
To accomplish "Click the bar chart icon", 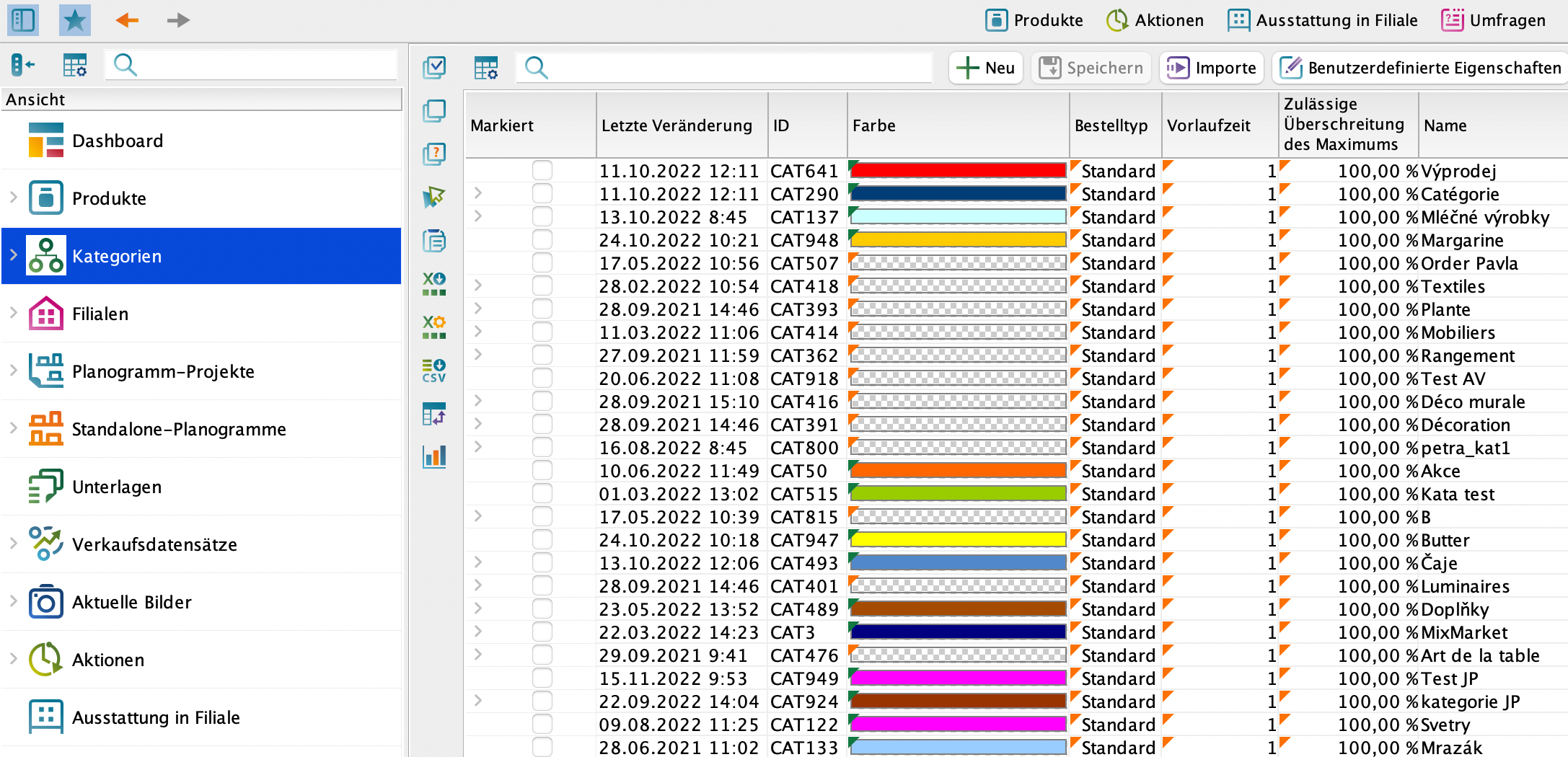I will [x=434, y=456].
